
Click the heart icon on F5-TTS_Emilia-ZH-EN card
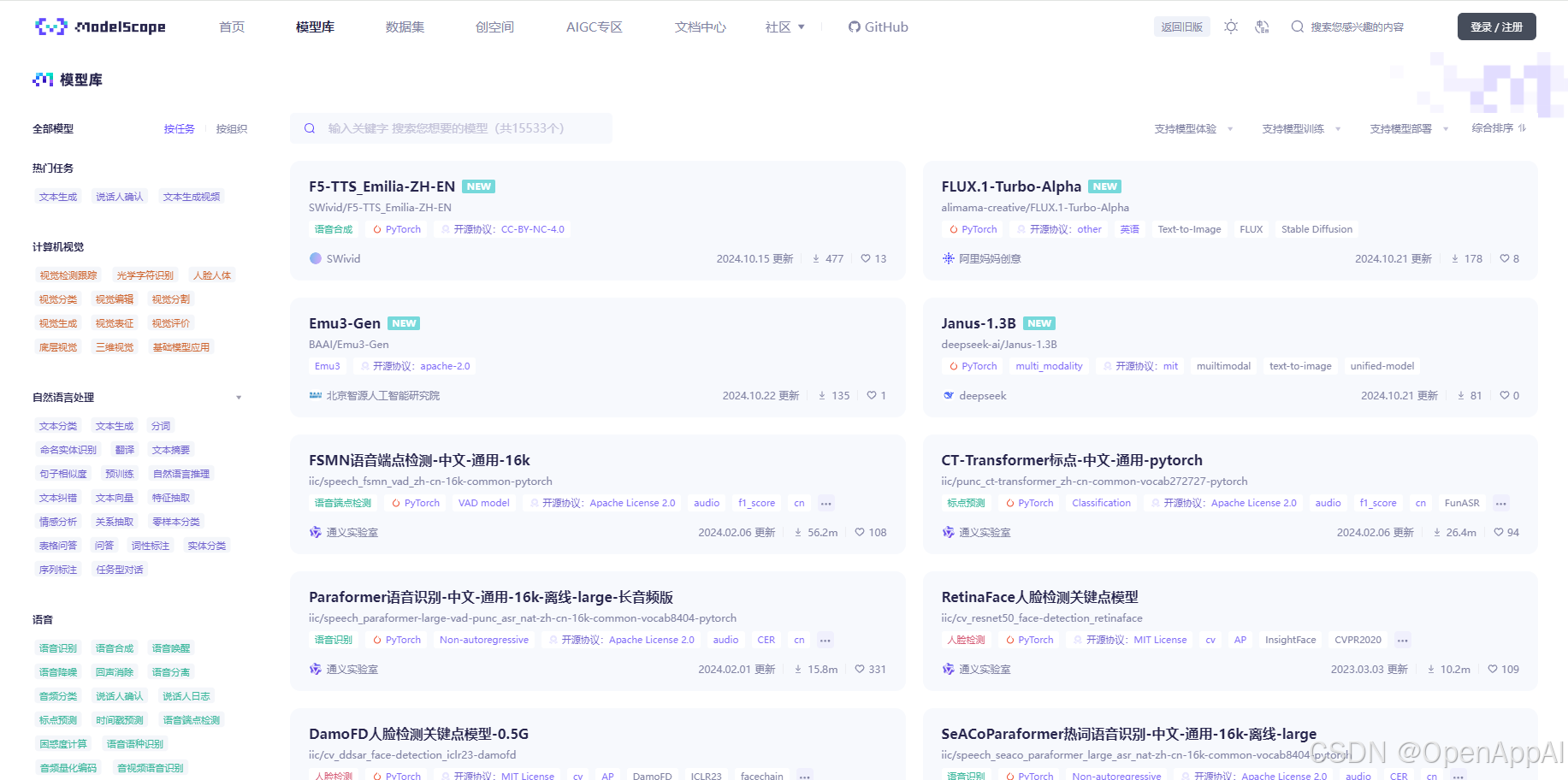pyautogui.click(x=866, y=258)
